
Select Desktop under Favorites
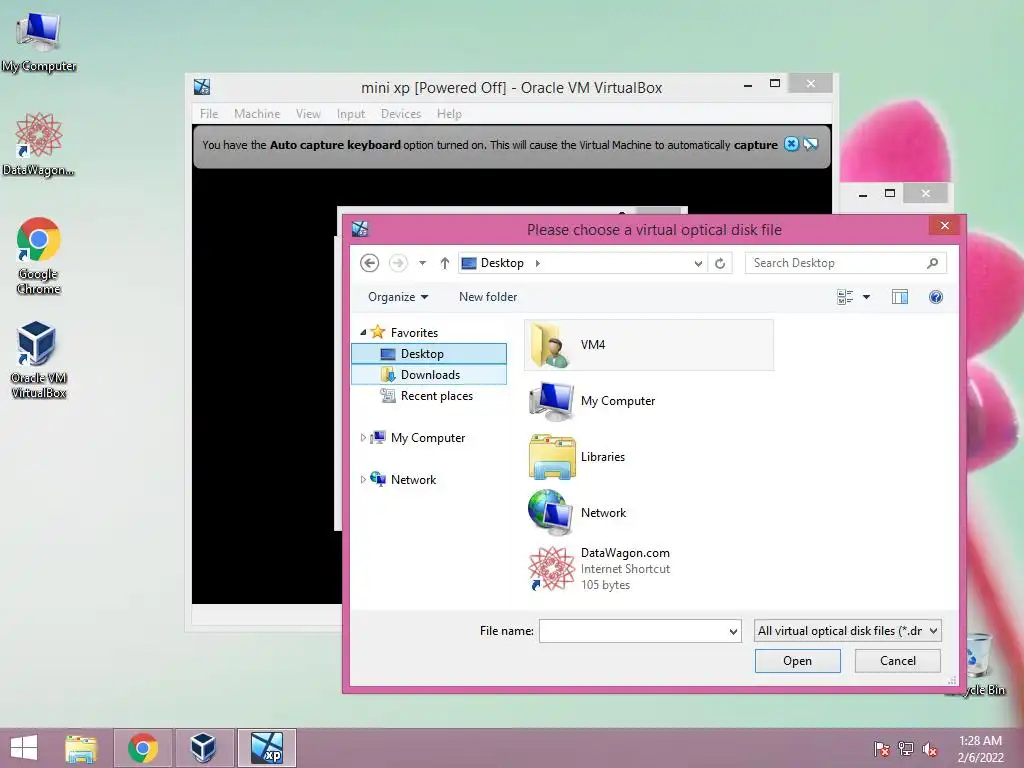tap(429, 354)
